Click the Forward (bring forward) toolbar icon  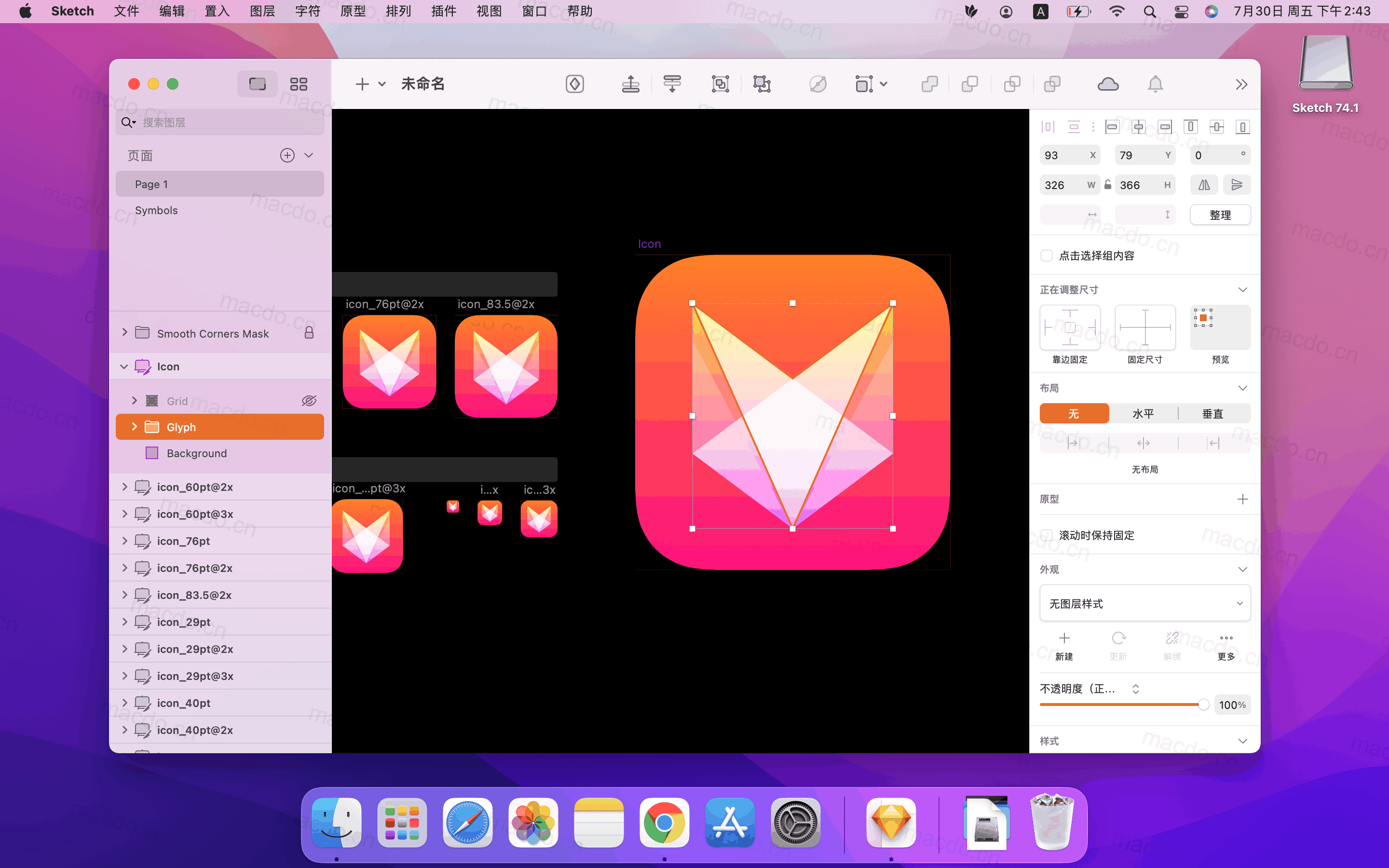pos(631,84)
